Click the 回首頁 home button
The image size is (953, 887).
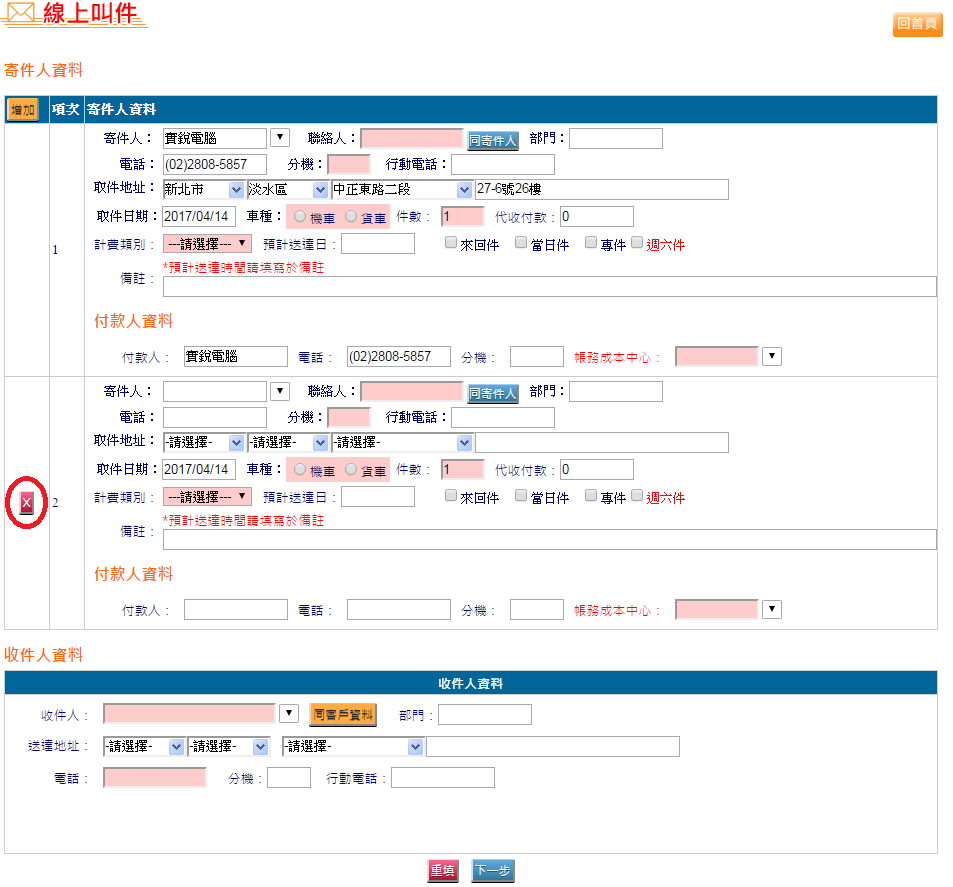point(917,24)
